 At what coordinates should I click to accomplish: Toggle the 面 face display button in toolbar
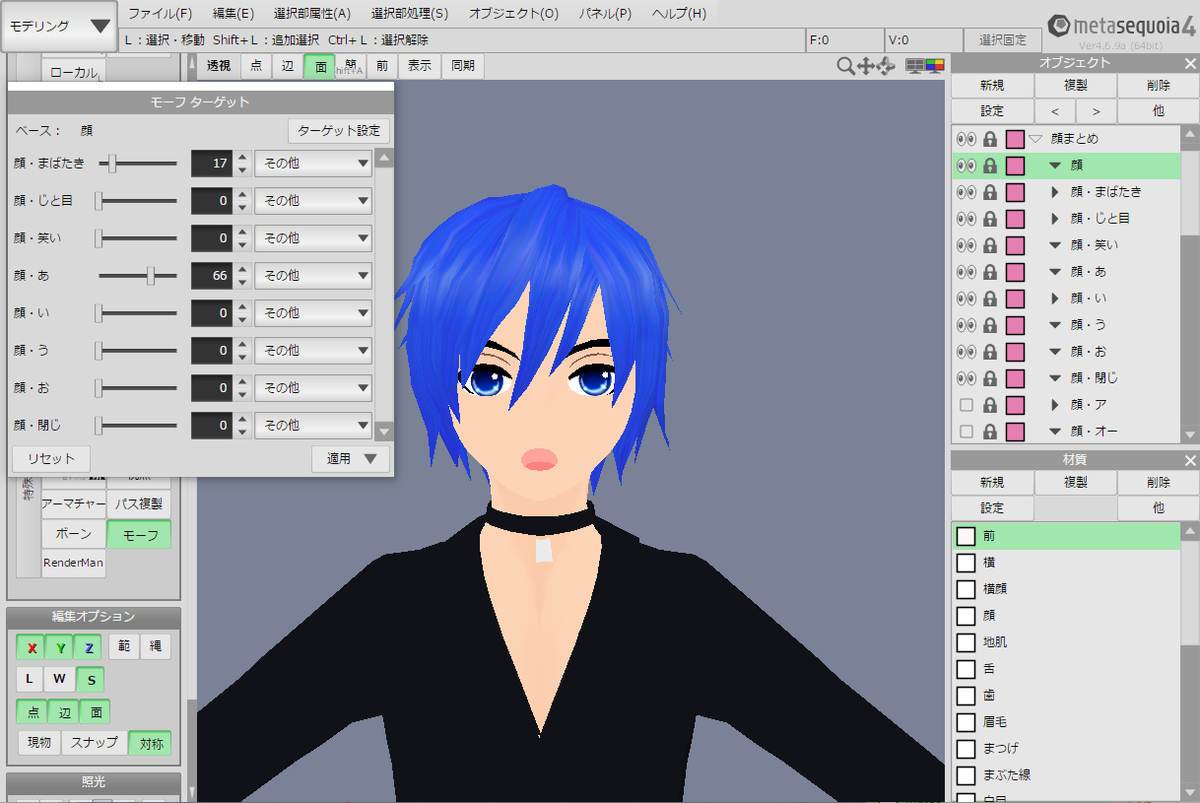click(319, 66)
